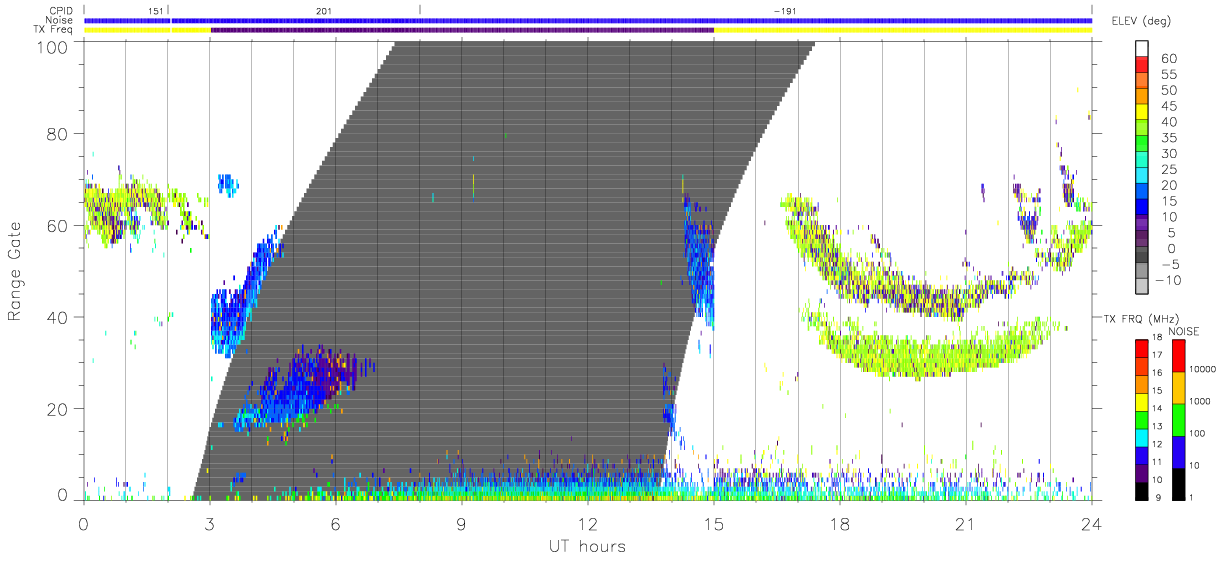The height and width of the screenshot is (567, 1228).
Task: Click ELEV colorbar label '-10'
Action: 1170,280
